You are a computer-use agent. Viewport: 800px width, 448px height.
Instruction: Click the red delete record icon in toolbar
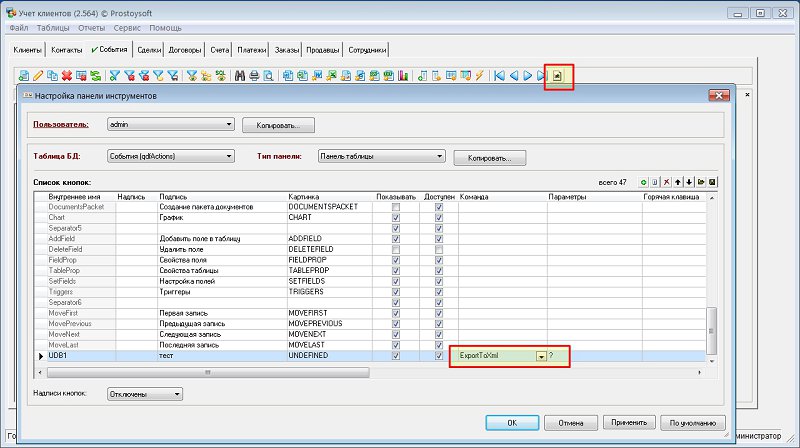(x=67, y=76)
